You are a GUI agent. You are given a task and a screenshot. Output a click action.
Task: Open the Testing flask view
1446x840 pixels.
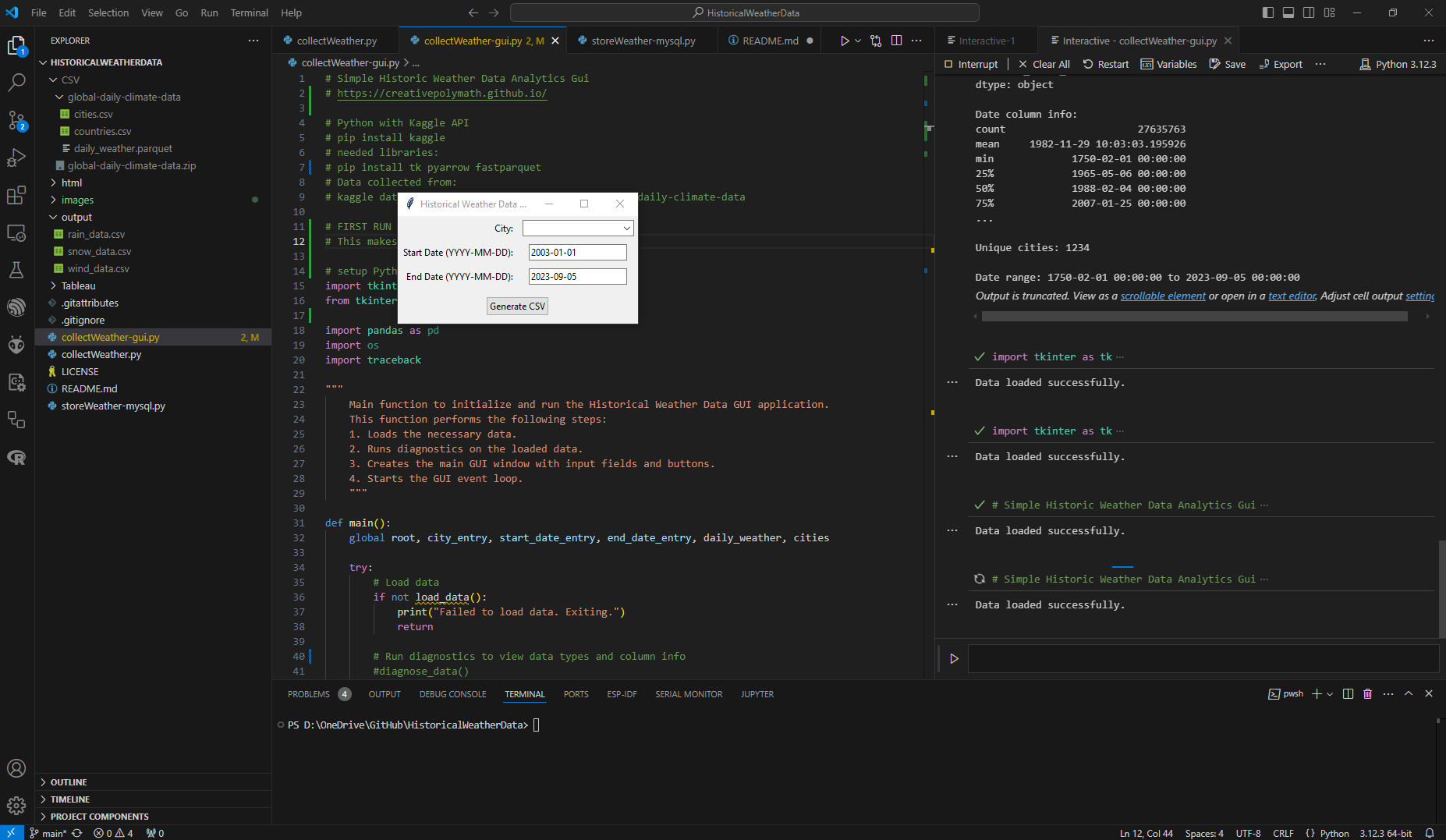[16, 270]
